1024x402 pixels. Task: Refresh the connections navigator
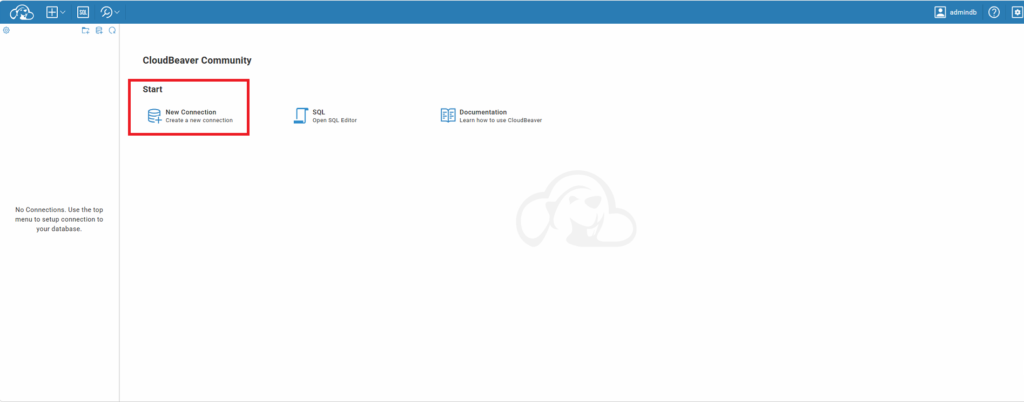pyautogui.click(x=112, y=30)
